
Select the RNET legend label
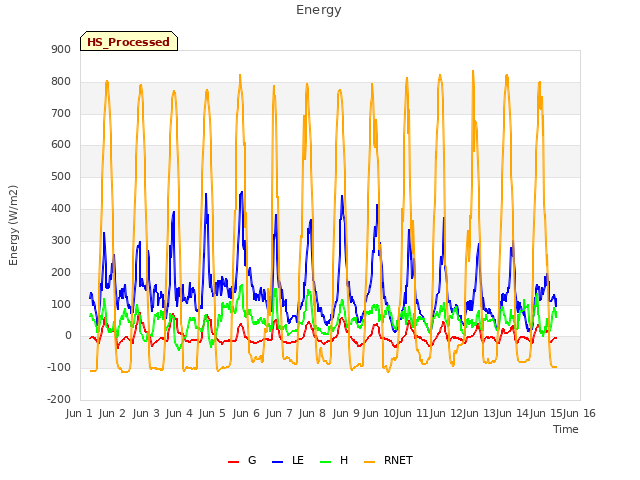tap(398, 460)
